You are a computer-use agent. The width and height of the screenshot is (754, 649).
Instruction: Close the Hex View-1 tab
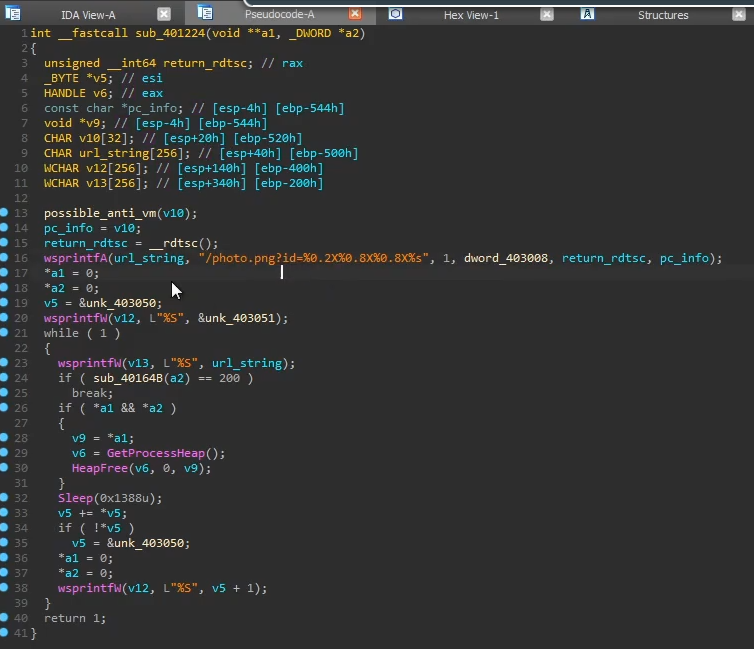coord(547,14)
